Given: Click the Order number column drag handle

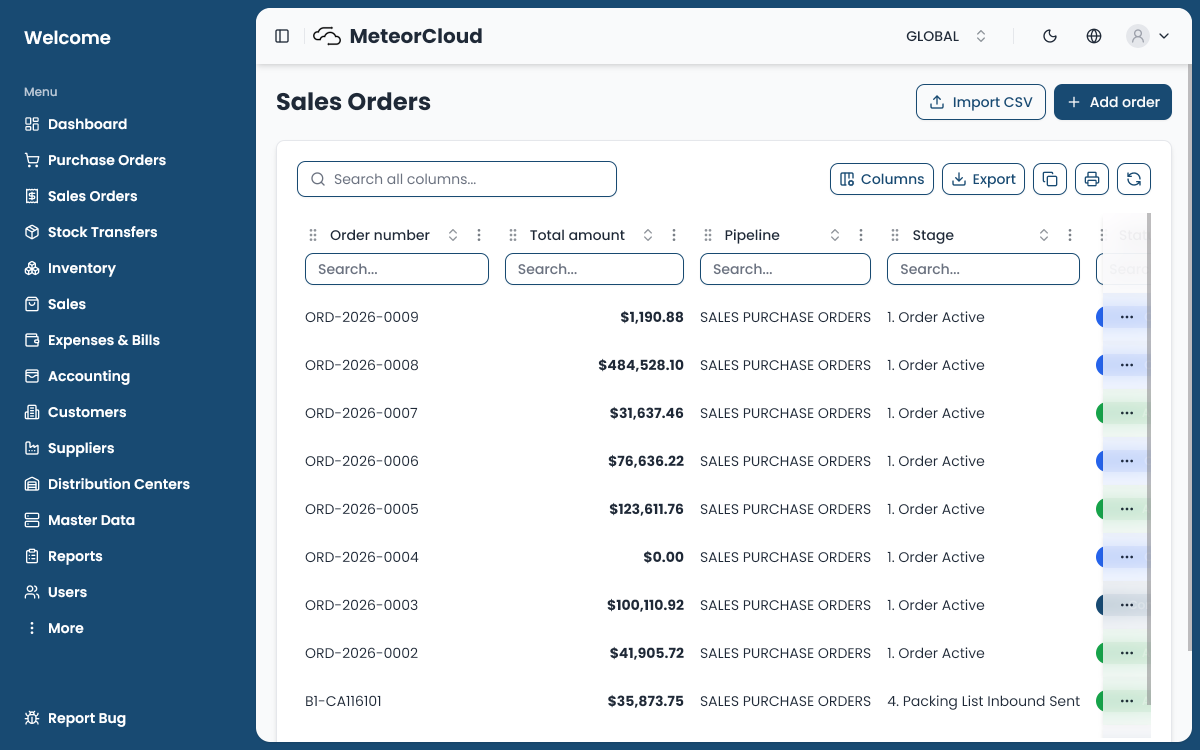Looking at the screenshot, I should pos(314,235).
